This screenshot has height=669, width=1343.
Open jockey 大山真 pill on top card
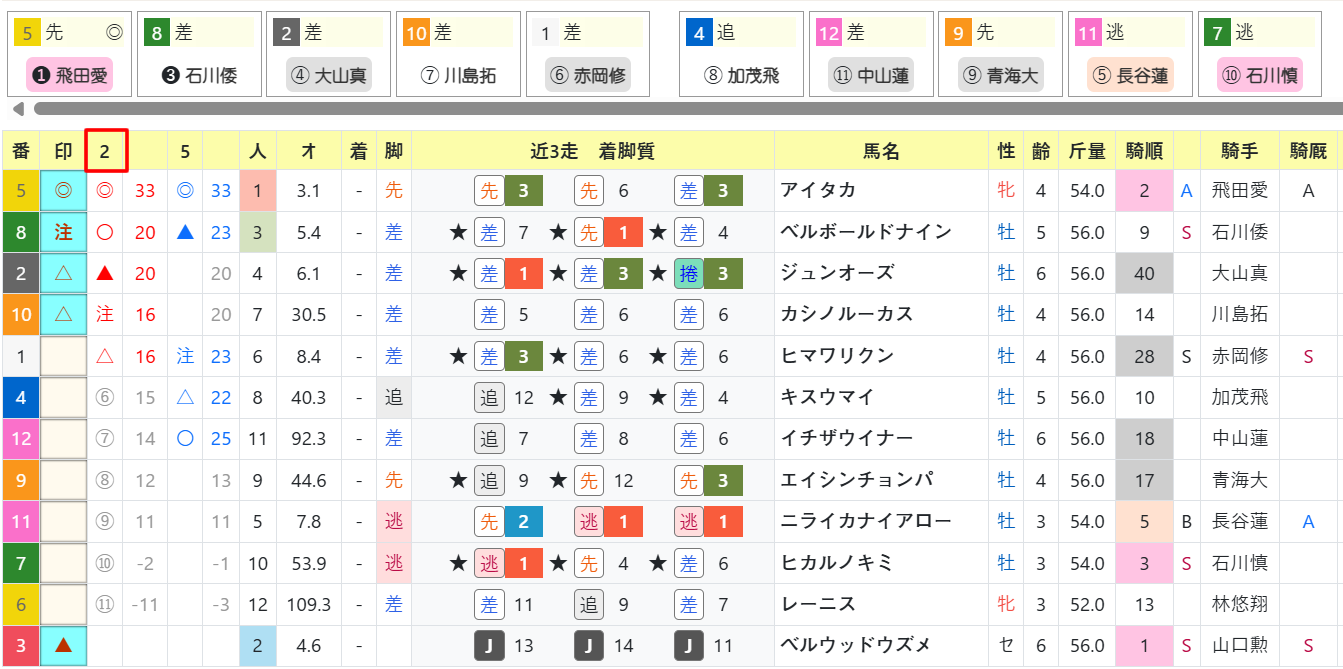(328, 75)
